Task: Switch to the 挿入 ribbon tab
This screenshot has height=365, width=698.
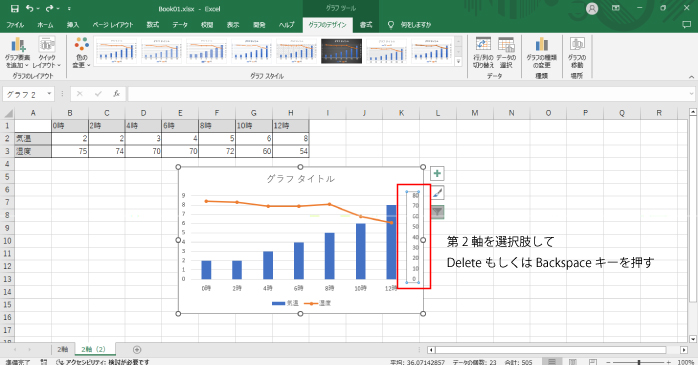Action: pyautogui.click(x=73, y=25)
